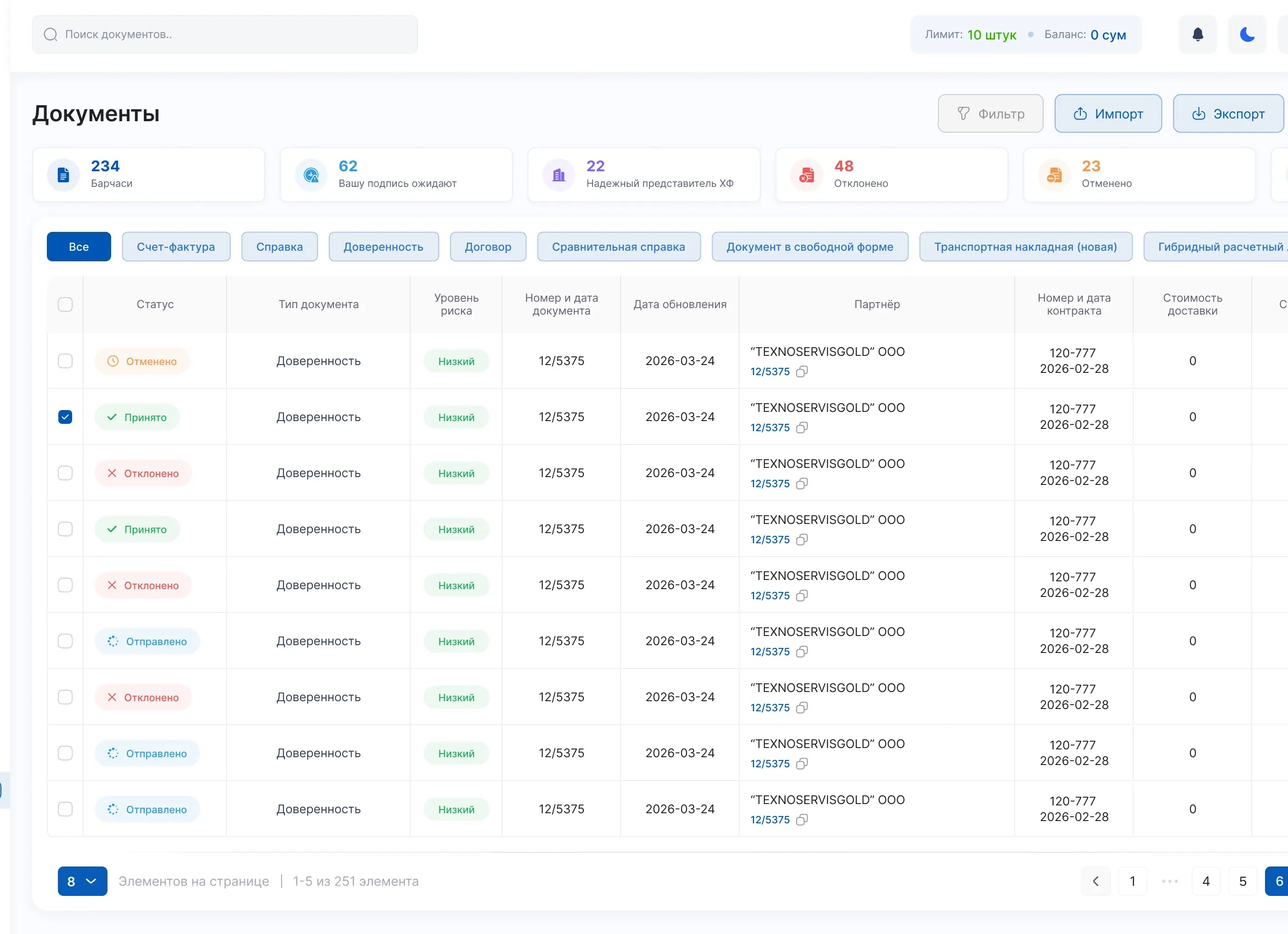Viewport: 1288px width, 934px height.
Task: Click the funnel icon in Фильтр button
Action: (964, 113)
